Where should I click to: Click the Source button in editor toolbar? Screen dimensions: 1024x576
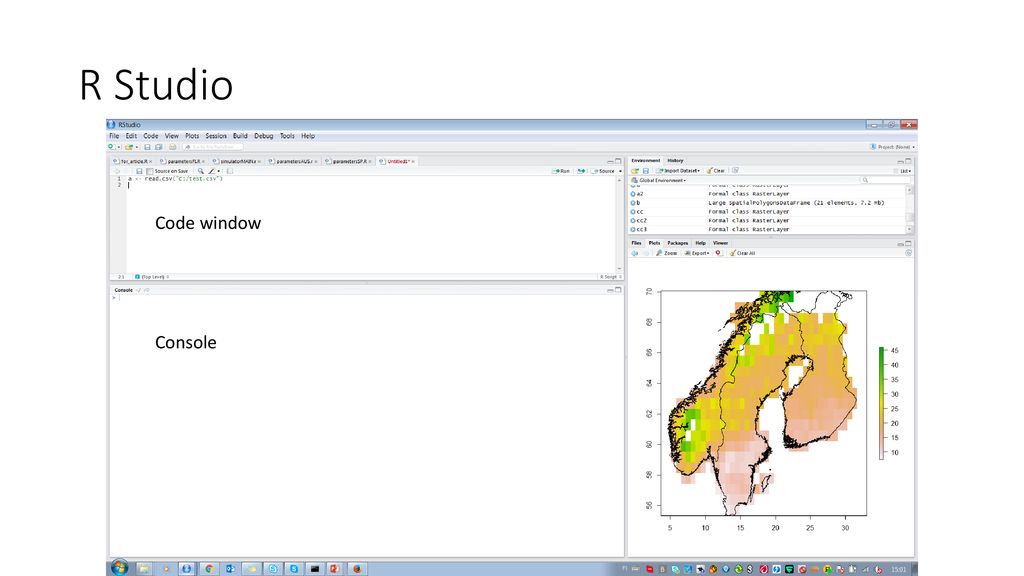click(x=603, y=171)
